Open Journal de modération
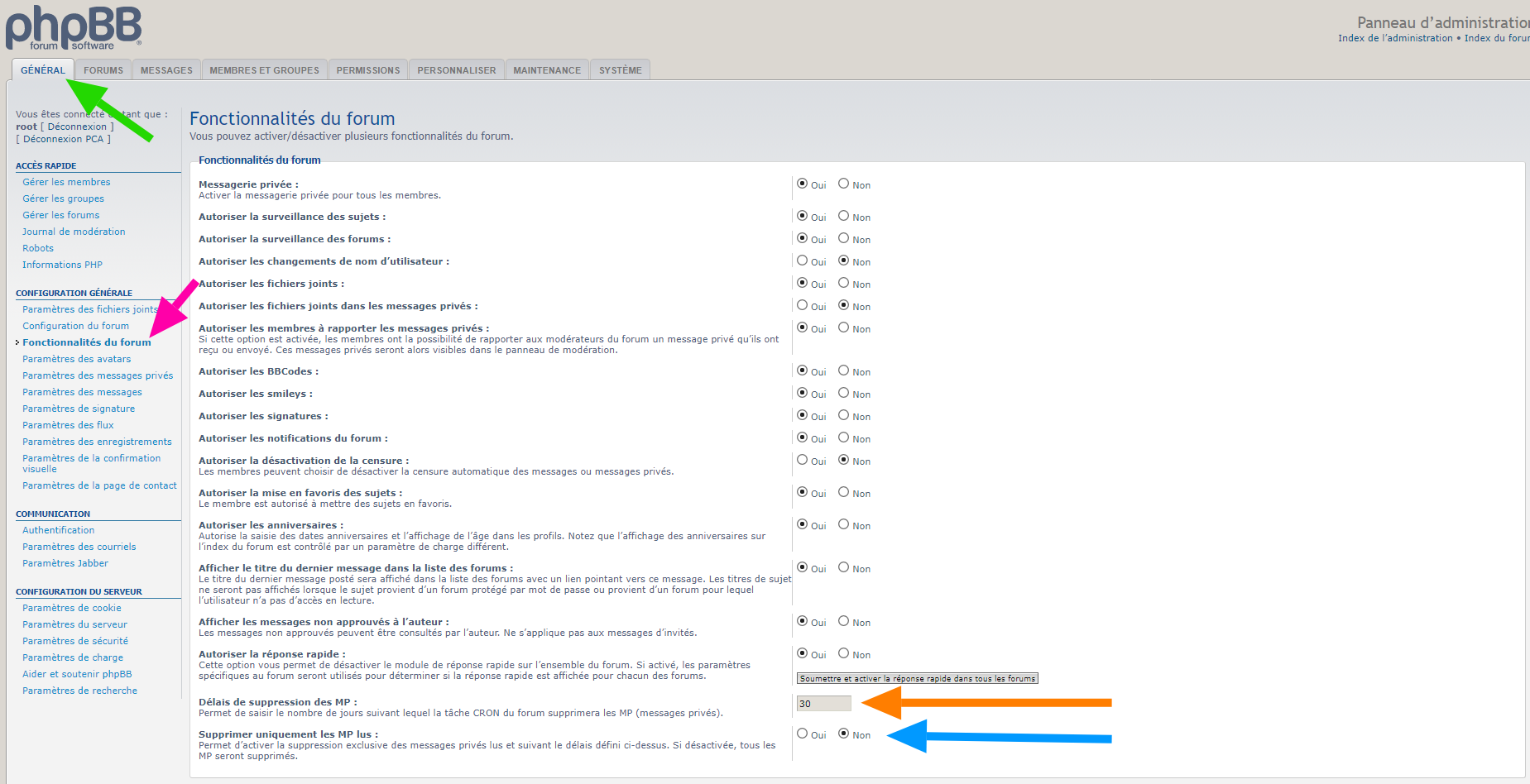 tap(74, 232)
